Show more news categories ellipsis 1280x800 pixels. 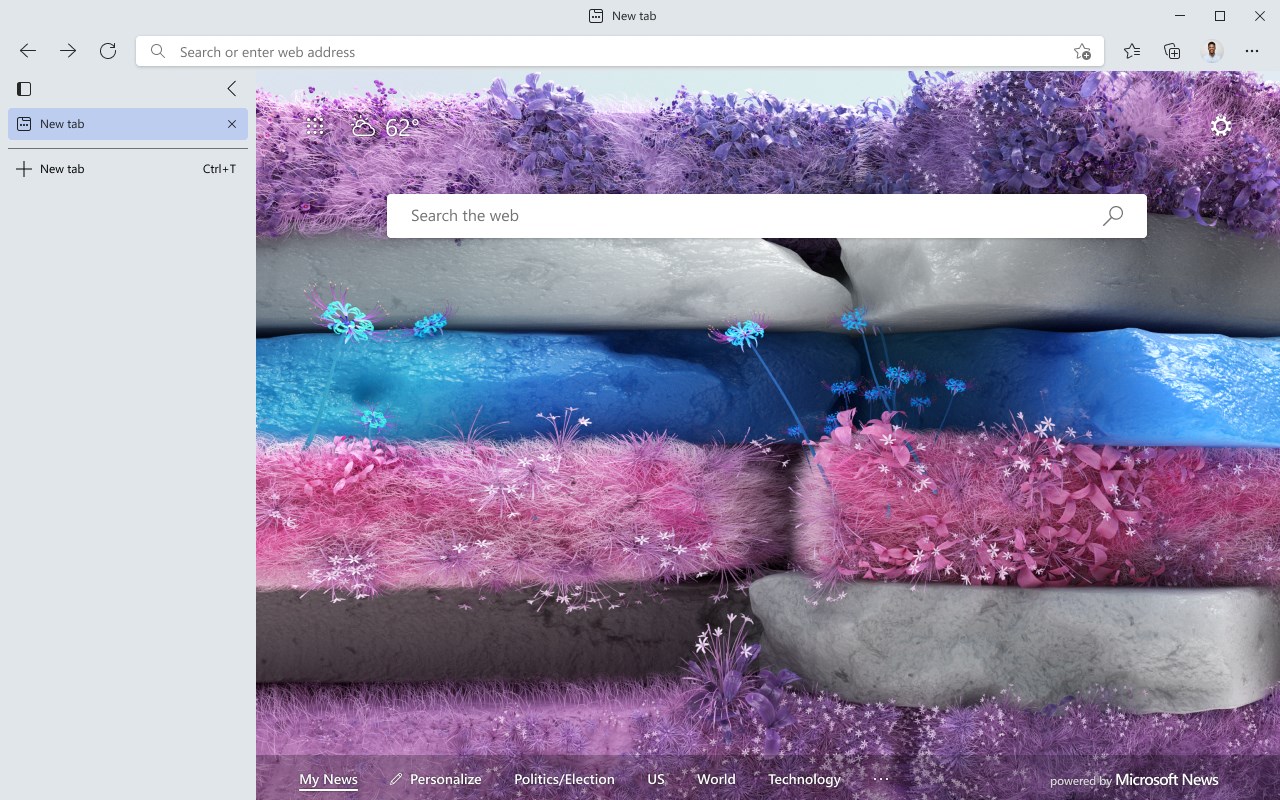click(x=881, y=779)
